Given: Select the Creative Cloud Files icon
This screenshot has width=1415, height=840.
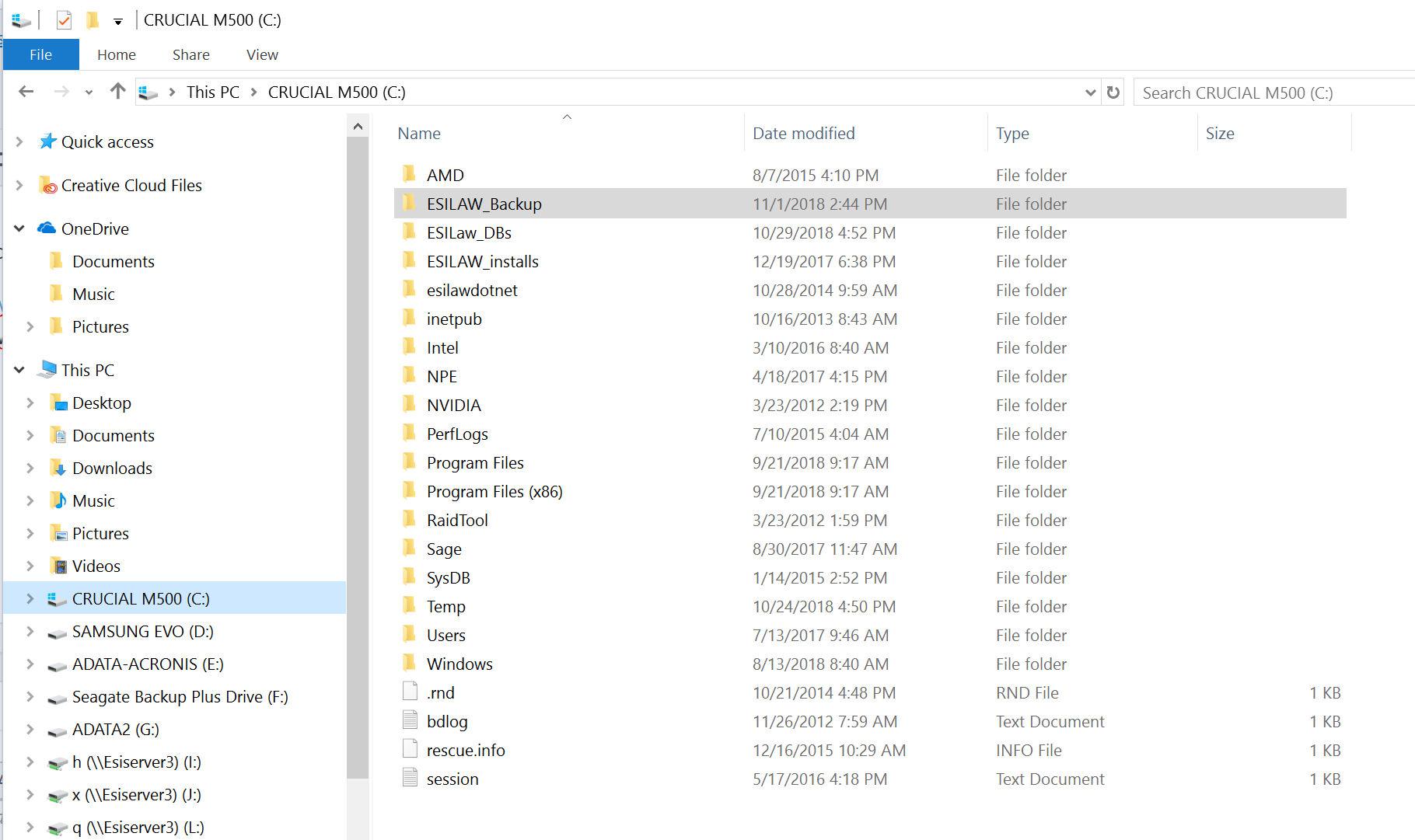Looking at the screenshot, I should [48, 185].
